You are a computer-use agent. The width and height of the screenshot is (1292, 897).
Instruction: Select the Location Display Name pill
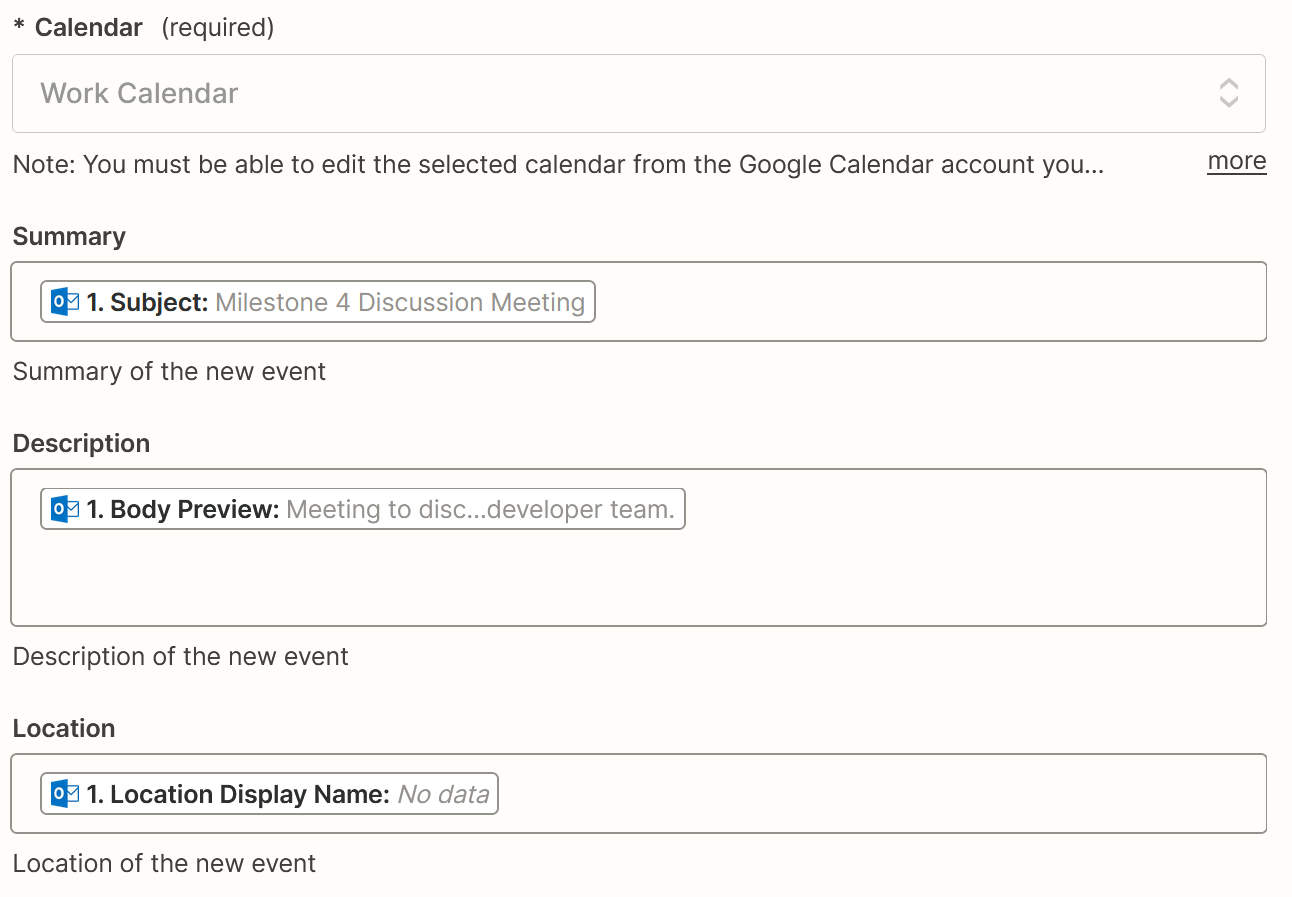270,794
